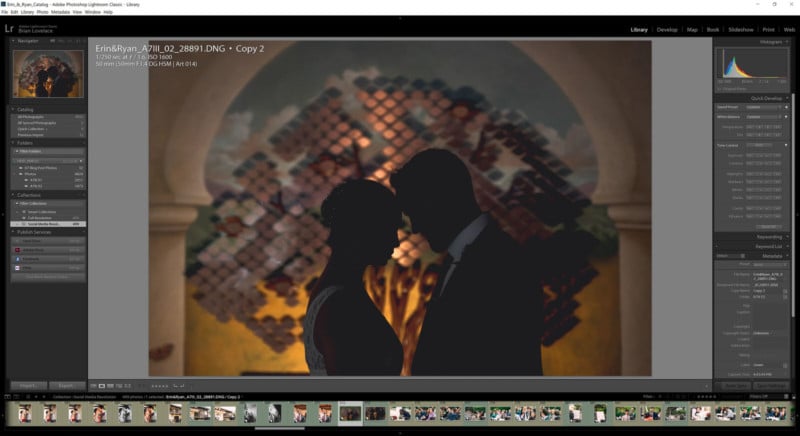Screen dimensions: 800x436
Task: Click main window display icon above filmstrip
Action: pyautogui.click(x=7, y=396)
